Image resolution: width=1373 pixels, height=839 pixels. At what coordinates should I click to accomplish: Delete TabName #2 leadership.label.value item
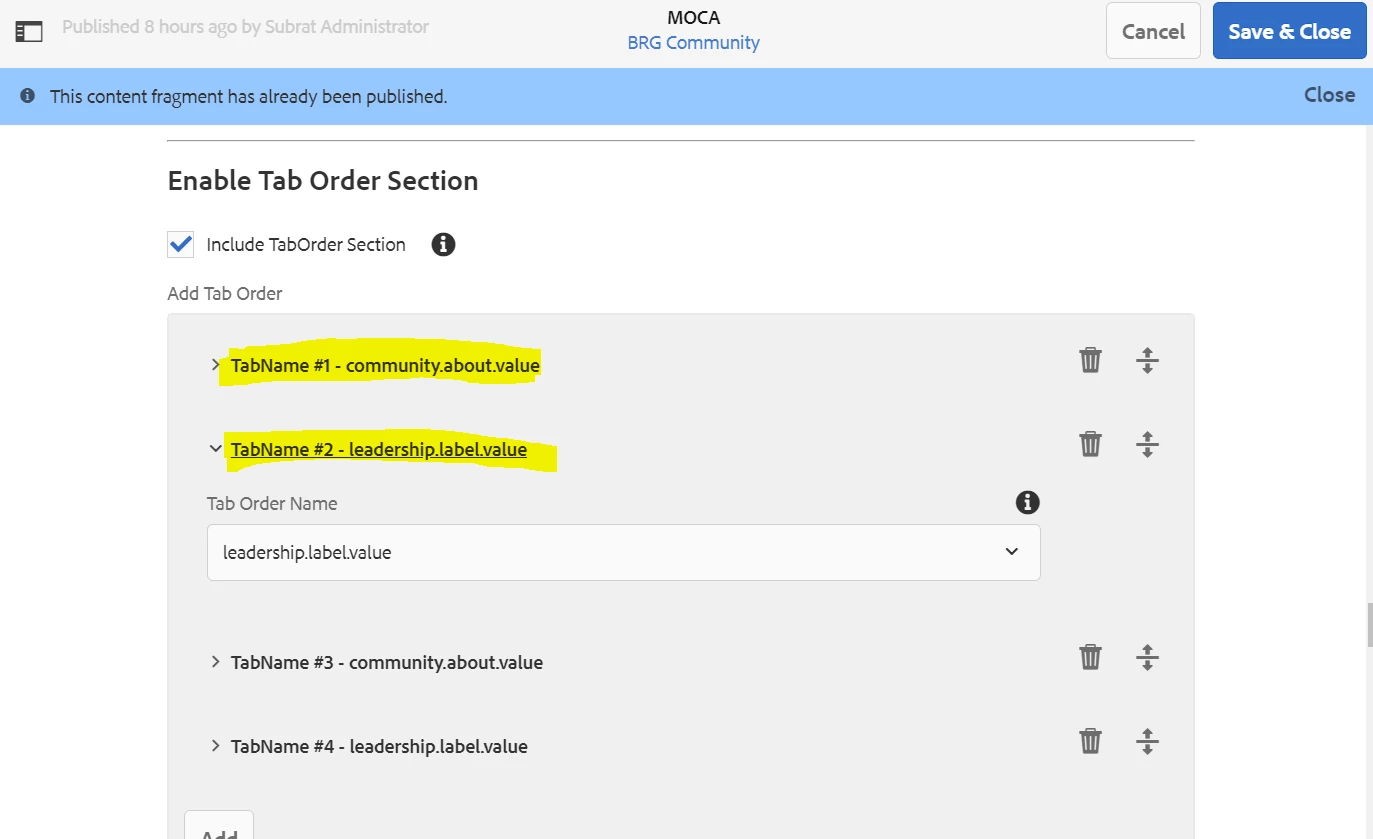click(1090, 444)
